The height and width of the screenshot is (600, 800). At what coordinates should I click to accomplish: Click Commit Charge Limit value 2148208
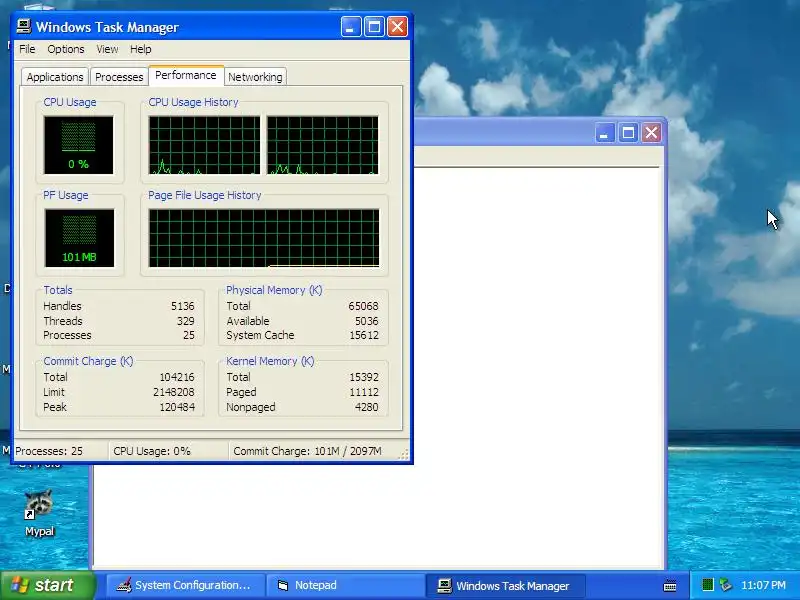click(x=174, y=392)
